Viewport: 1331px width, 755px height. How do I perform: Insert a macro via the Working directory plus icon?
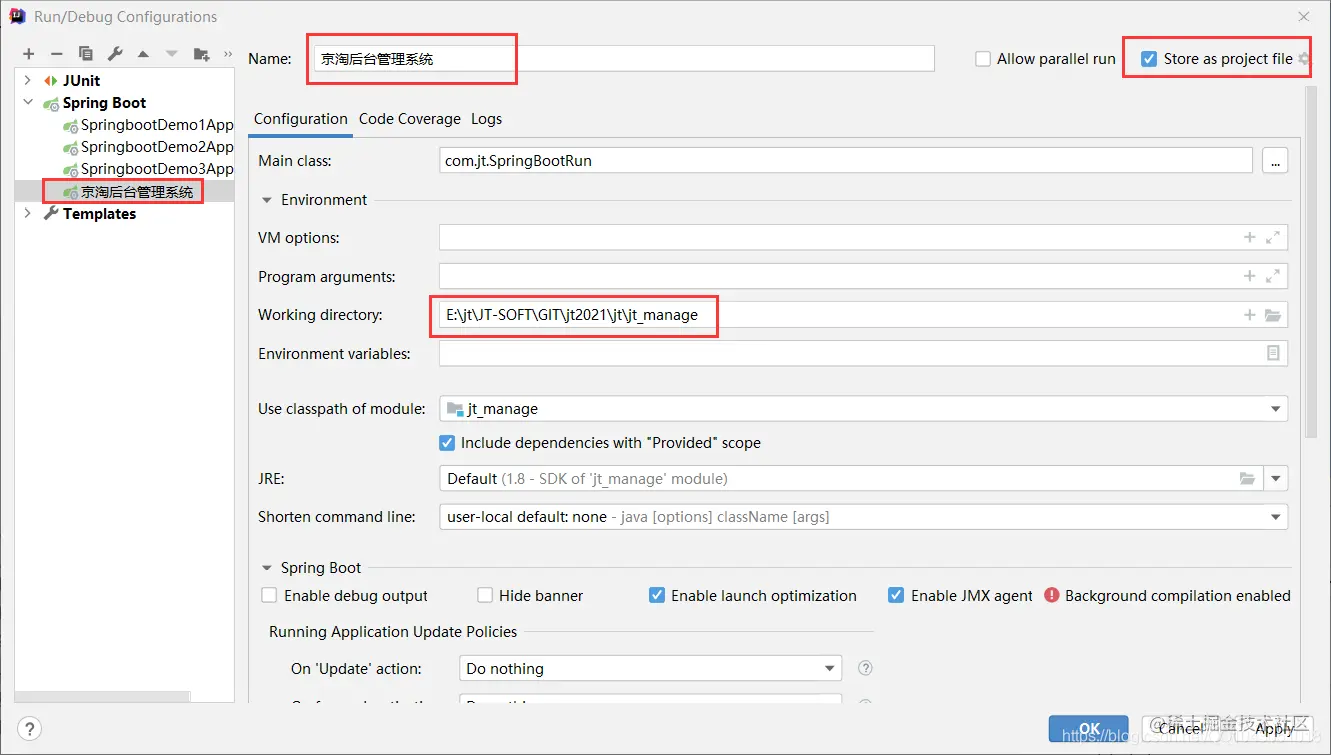(1249, 315)
